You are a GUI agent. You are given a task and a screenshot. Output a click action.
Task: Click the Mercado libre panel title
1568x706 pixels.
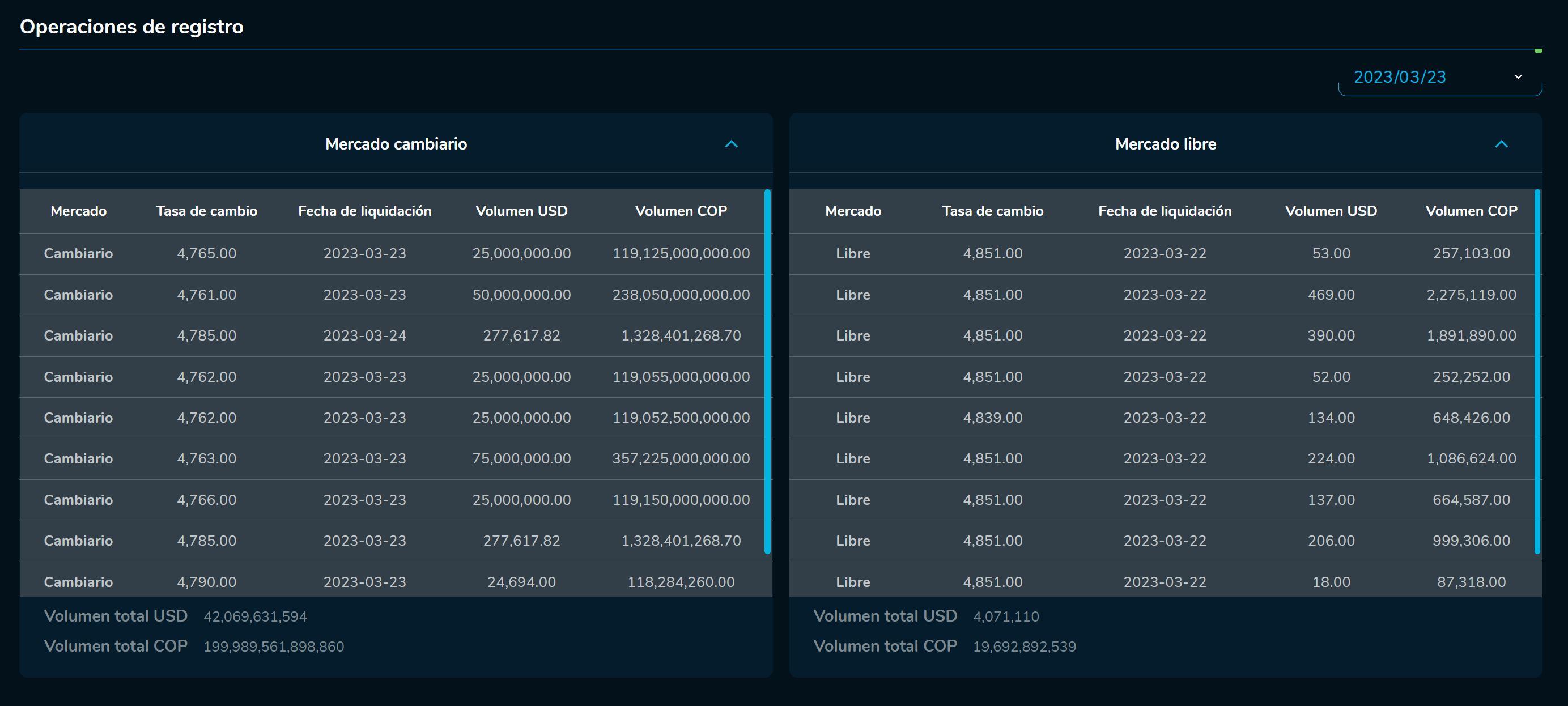[x=1165, y=144]
